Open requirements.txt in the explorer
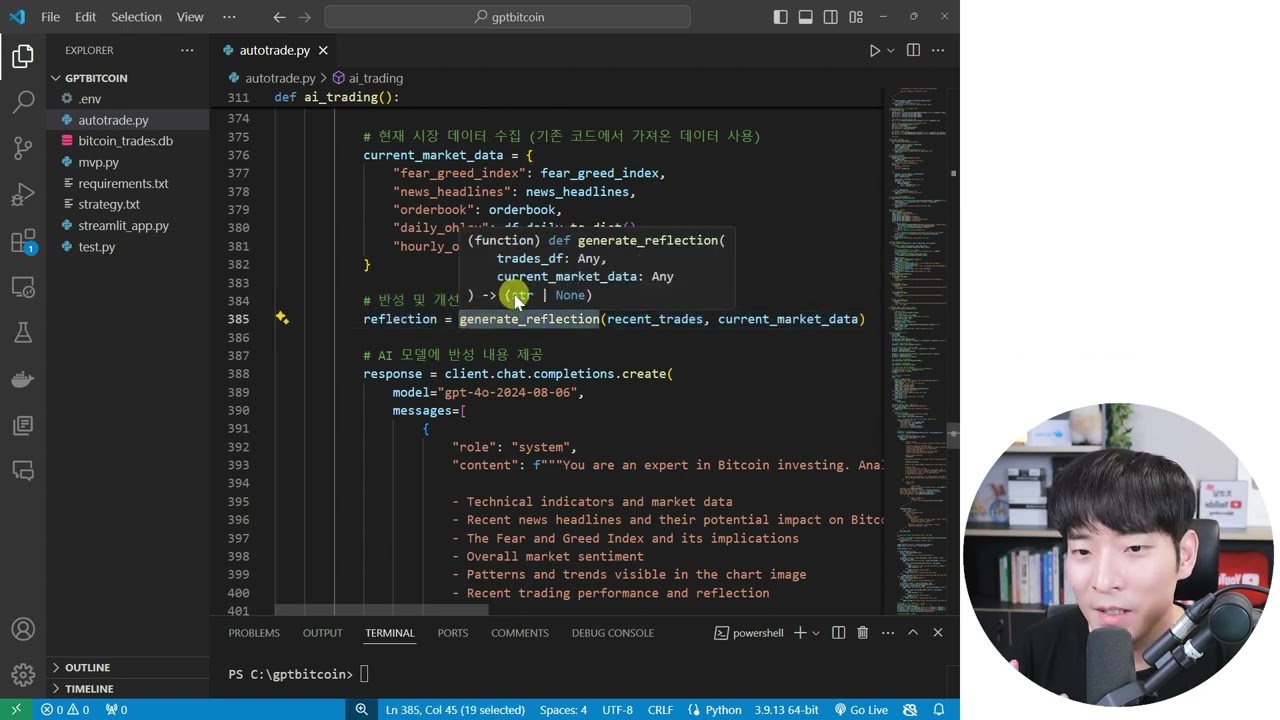The image size is (1280, 720). (123, 184)
